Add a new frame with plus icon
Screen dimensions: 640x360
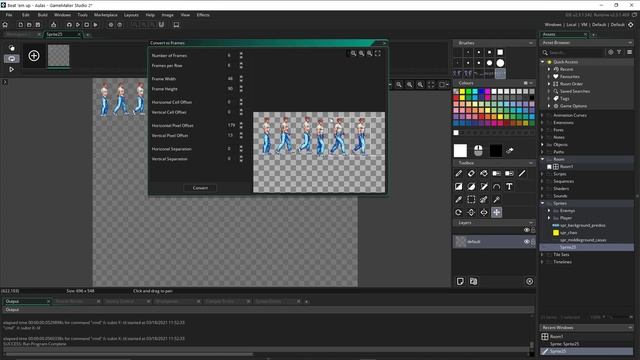click(34, 56)
